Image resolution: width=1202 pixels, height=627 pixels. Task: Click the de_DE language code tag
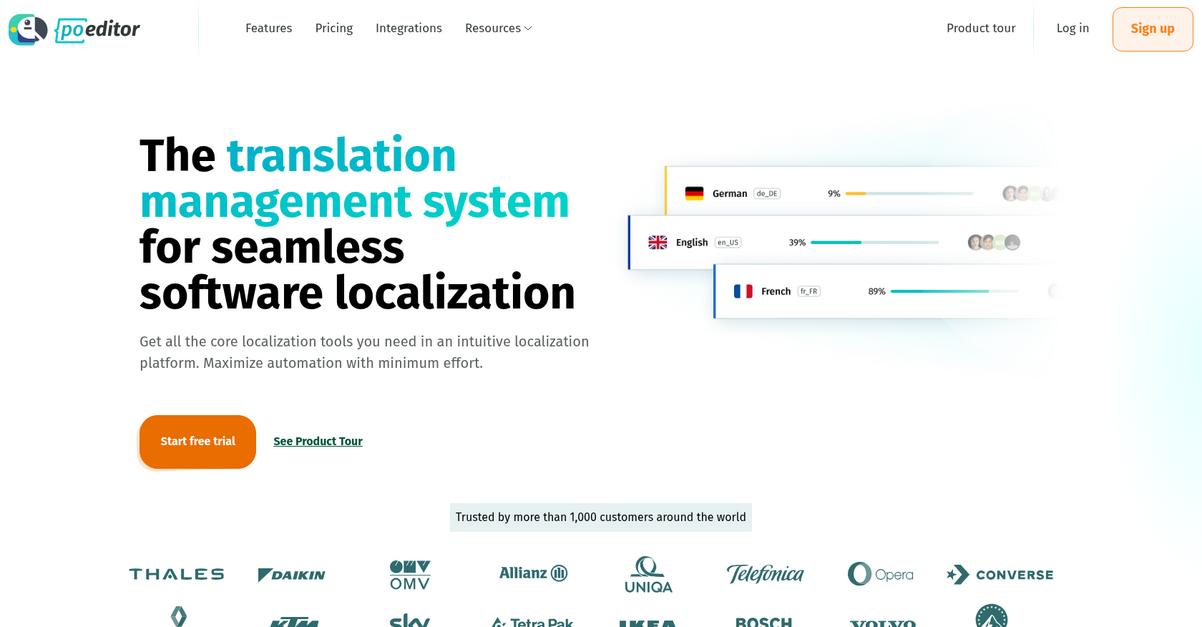(767, 194)
